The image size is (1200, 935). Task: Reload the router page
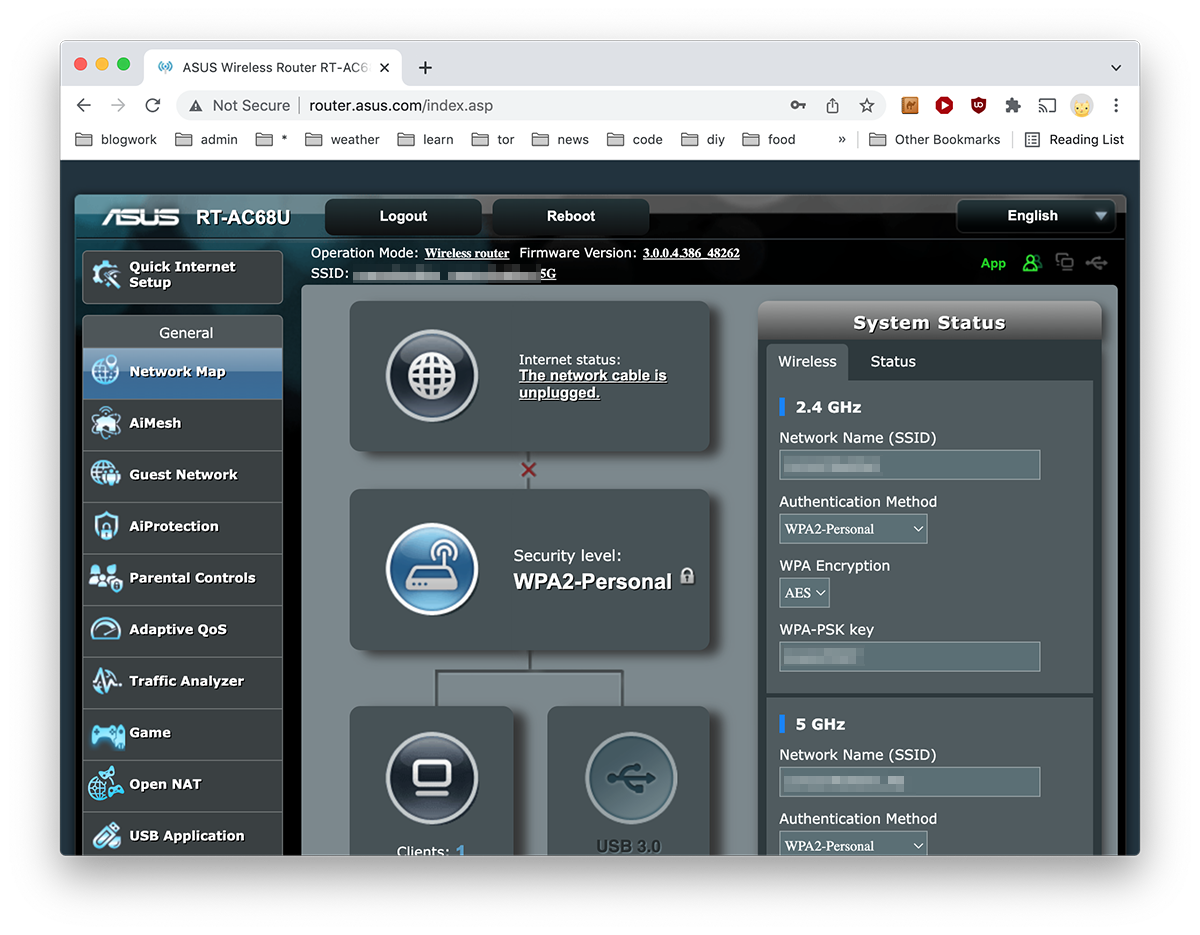pos(153,106)
